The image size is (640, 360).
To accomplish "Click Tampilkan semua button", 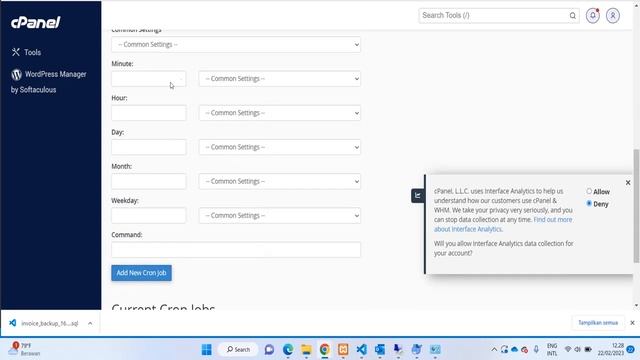I will [598, 323].
